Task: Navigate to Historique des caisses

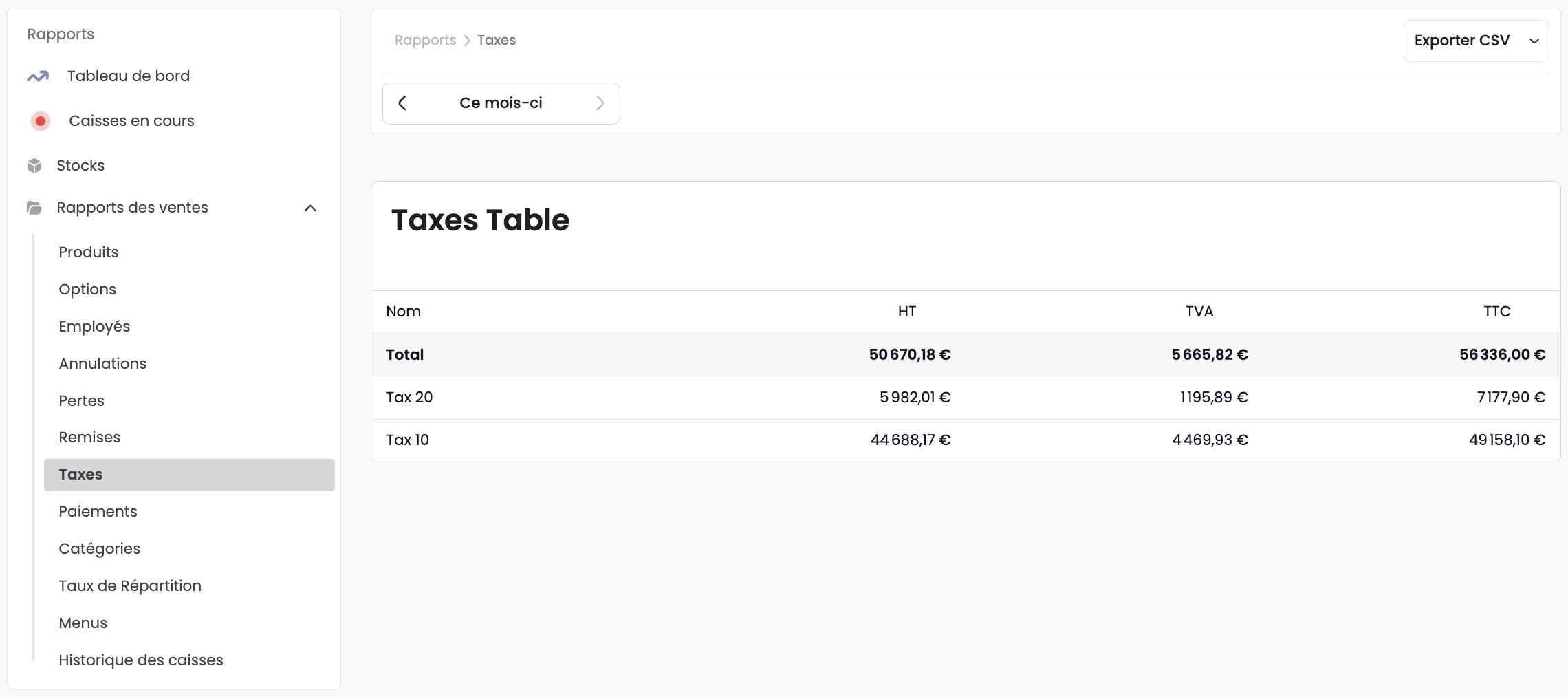Action: [x=141, y=660]
